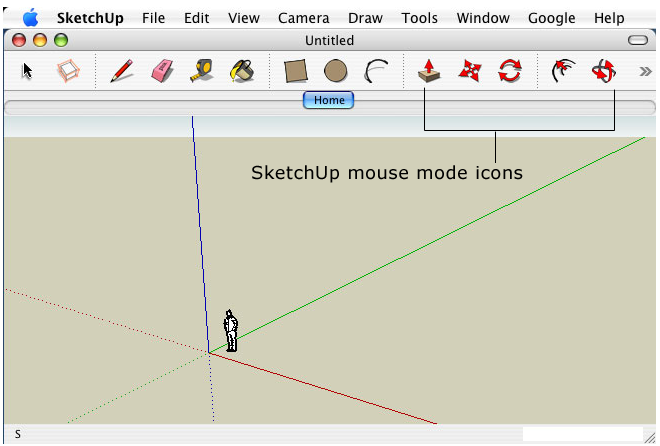Click the Home scene tab
The height and width of the screenshot is (446, 660).
[328, 100]
